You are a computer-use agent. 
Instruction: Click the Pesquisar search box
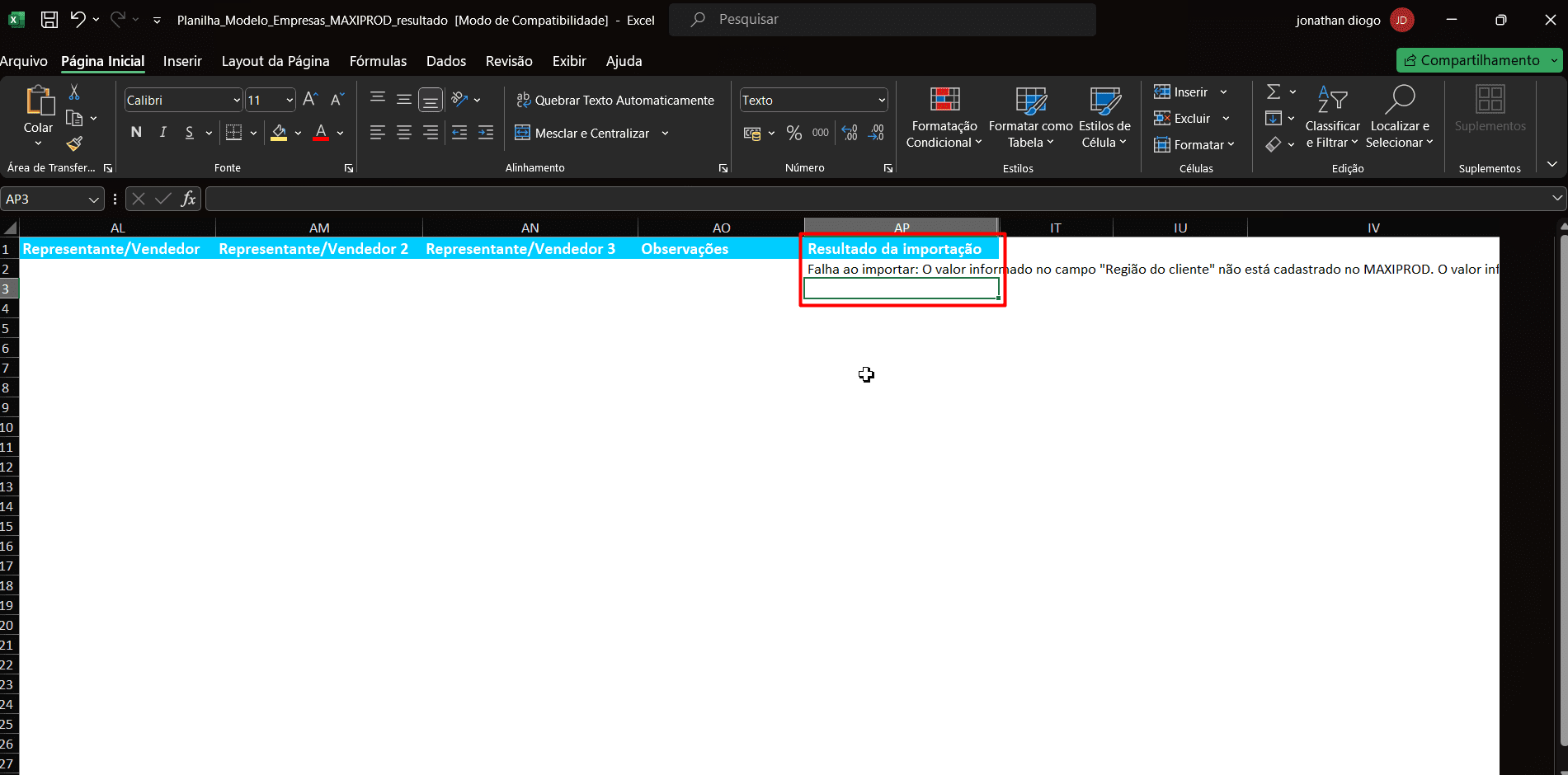pyautogui.click(x=883, y=20)
